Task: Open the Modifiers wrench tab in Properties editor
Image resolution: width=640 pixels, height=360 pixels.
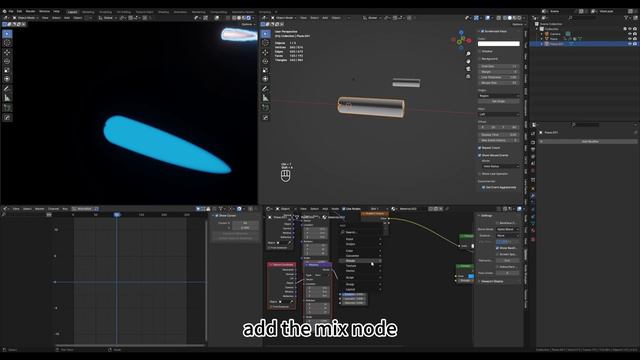Action: [x=533, y=196]
